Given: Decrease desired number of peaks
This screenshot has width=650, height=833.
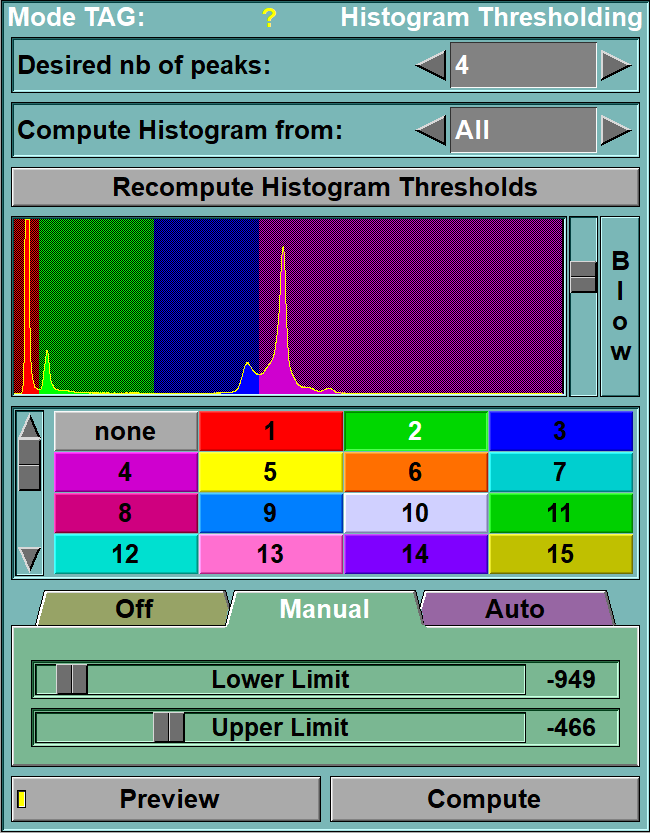Looking at the screenshot, I should pyautogui.click(x=431, y=65).
